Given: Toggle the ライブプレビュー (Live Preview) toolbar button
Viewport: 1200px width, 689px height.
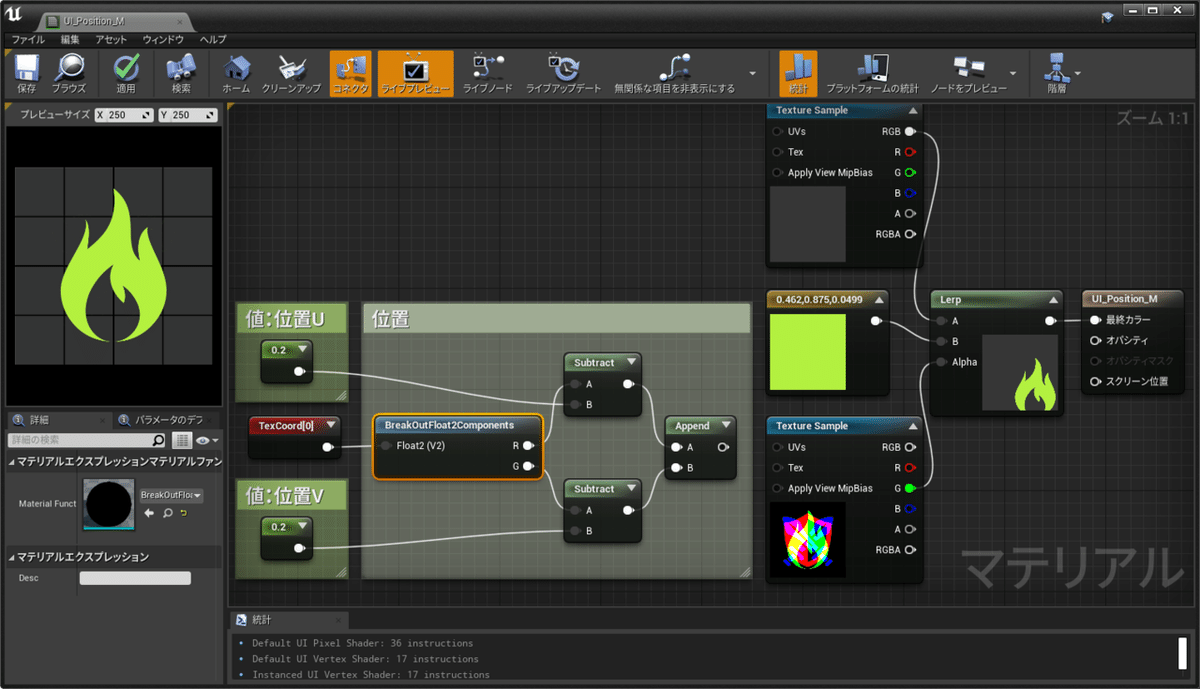Looking at the screenshot, I should tap(415, 74).
